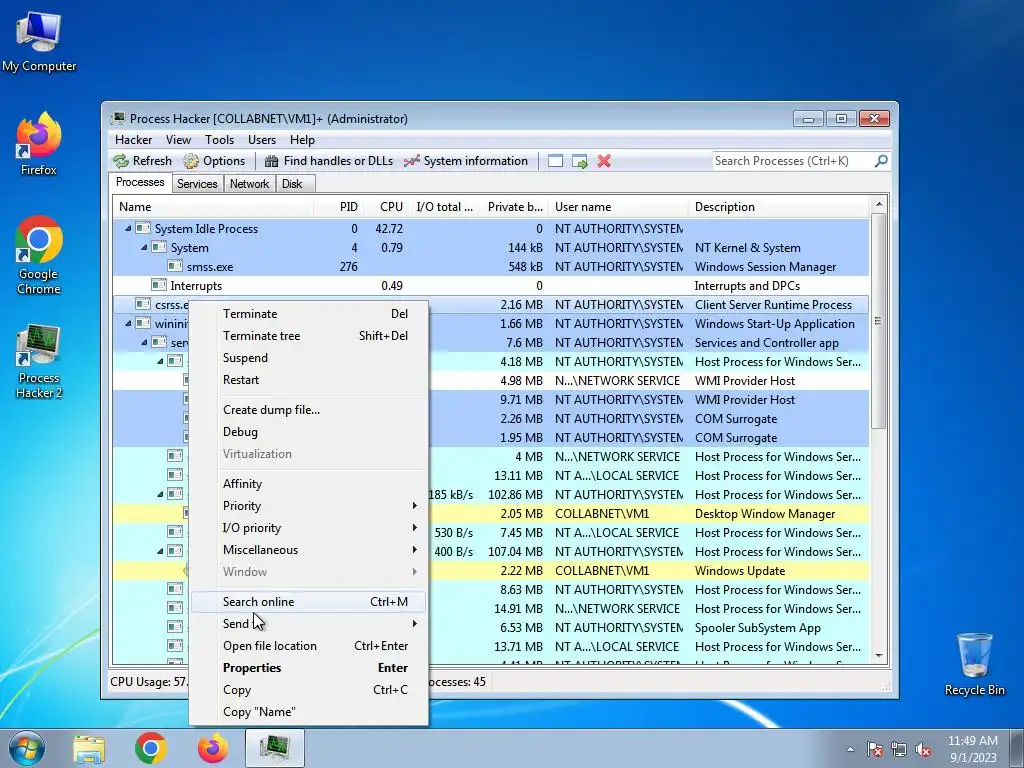This screenshot has width=1024, height=768.
Task: Open the I/O priority submenu
Action: point(309,528)
